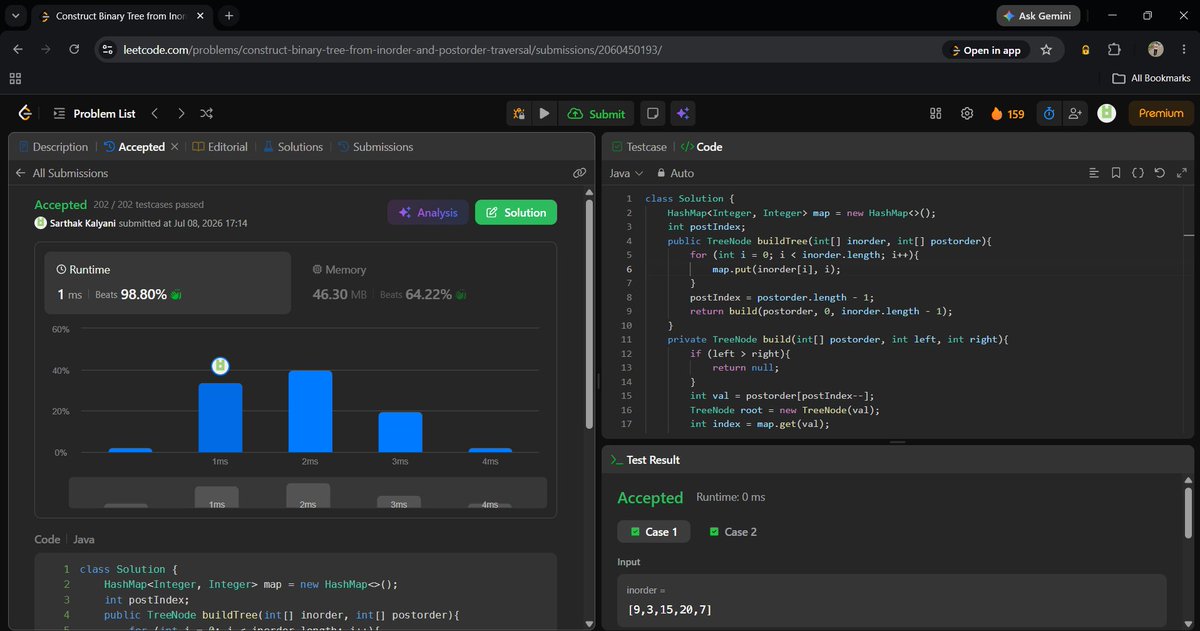1200x631 pixels.
Task: Click the "Accepted" heading in Test Result
Action: [x=650, y=497]
